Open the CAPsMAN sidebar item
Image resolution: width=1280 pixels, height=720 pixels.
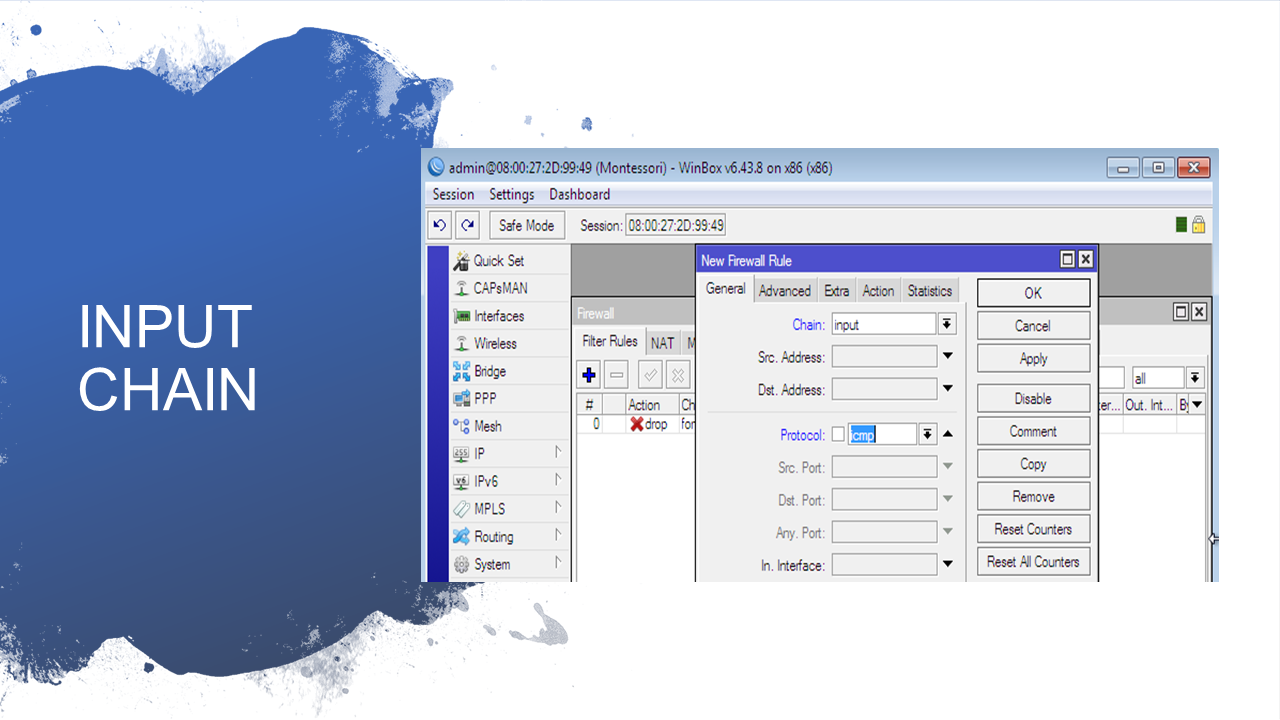pyautogui.click(x=500, y=288)
